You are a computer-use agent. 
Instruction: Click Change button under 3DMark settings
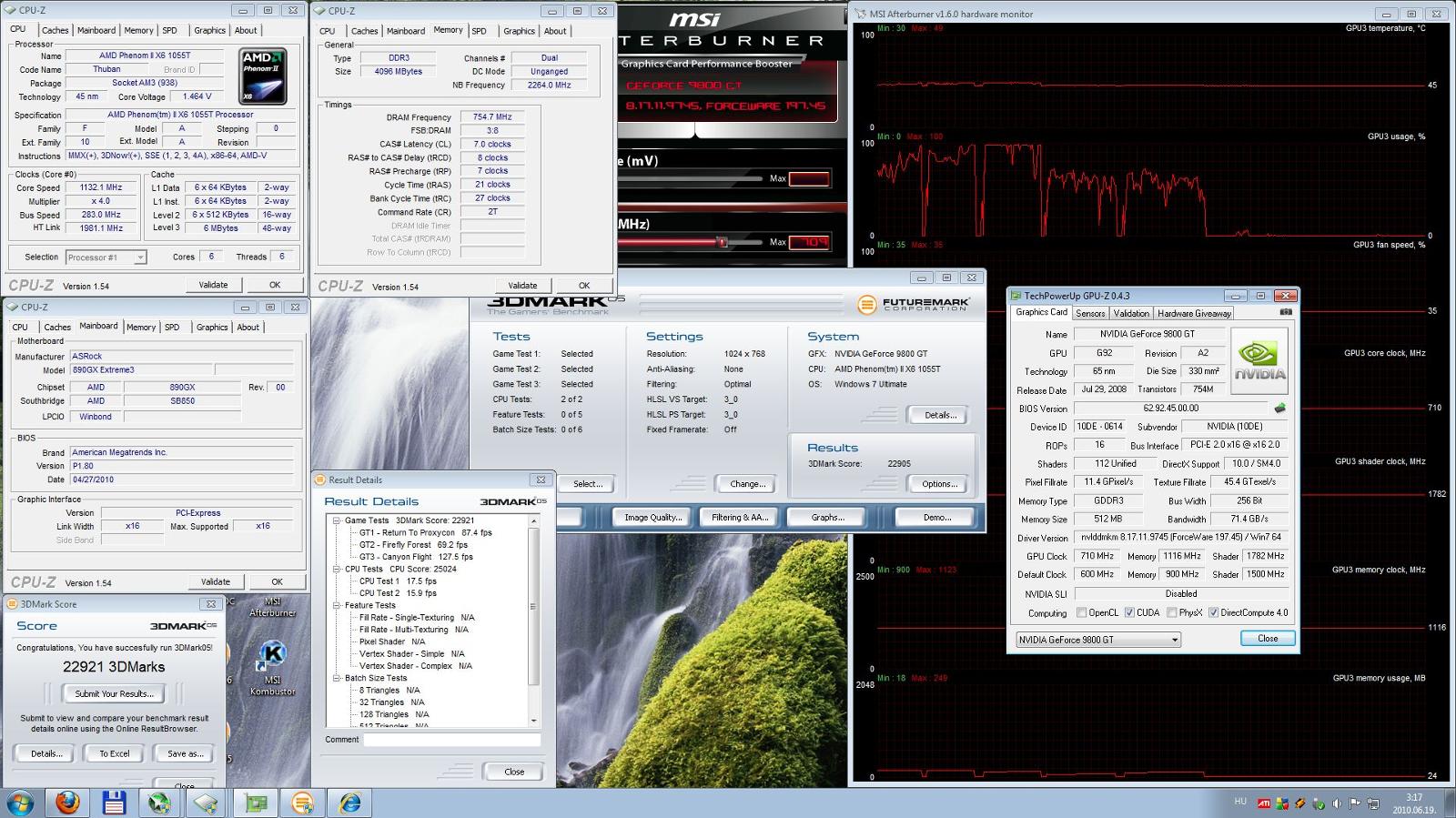click(x=747, y=484)
